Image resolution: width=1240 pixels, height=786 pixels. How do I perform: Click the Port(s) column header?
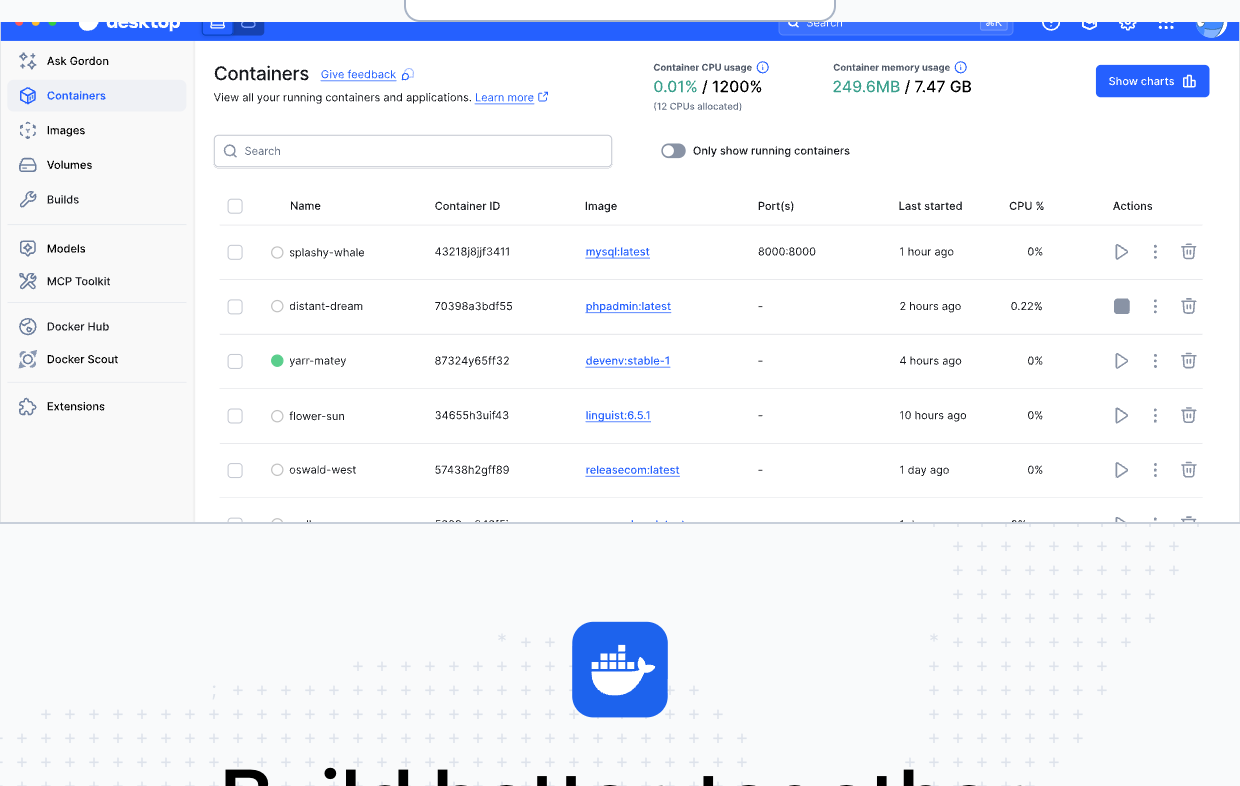click(x=776, y=206)
